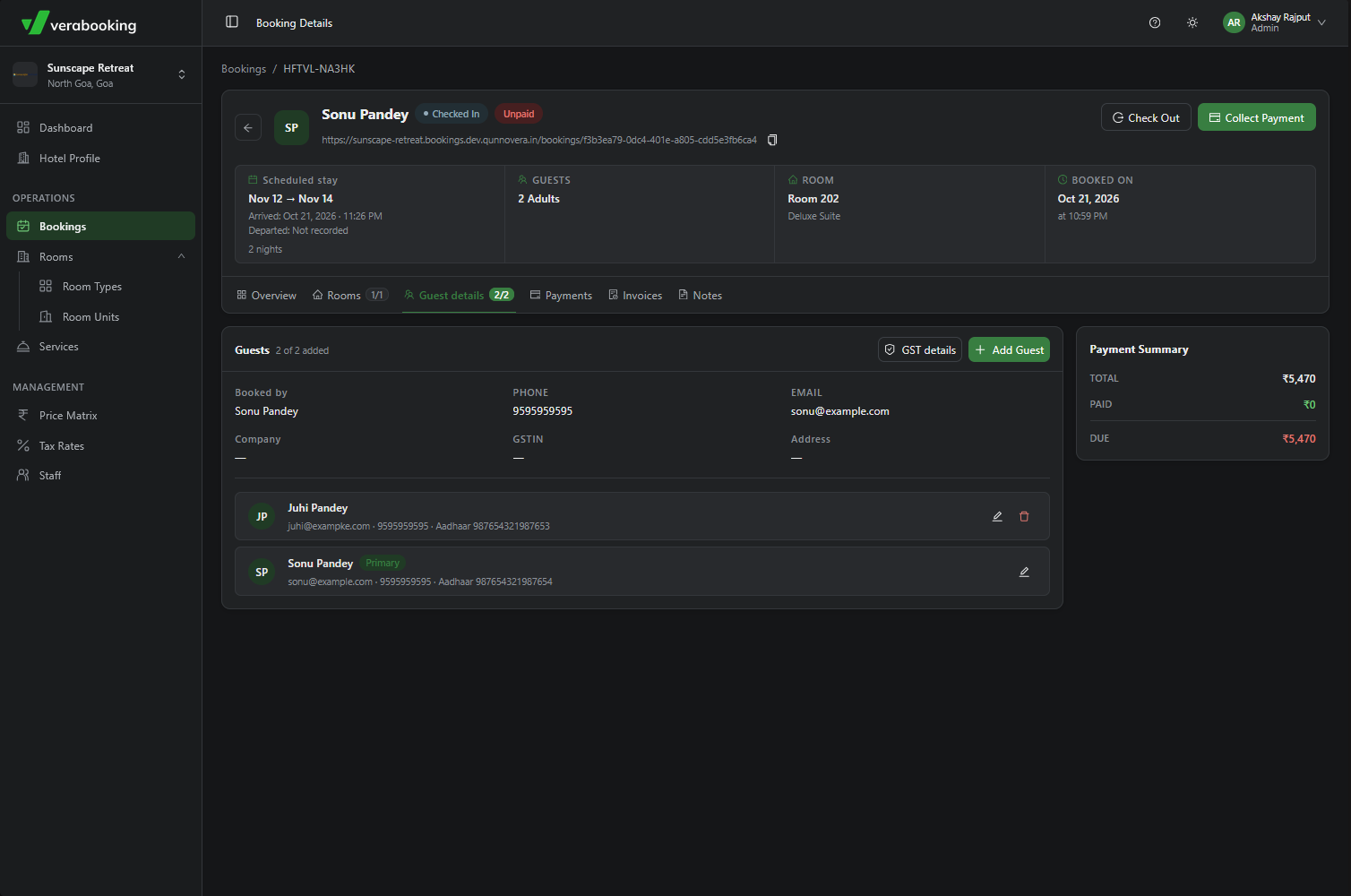Click the SP avatar in booking header
The height and width of the screenshot is (896, 1351).
(x=291, y=128)
